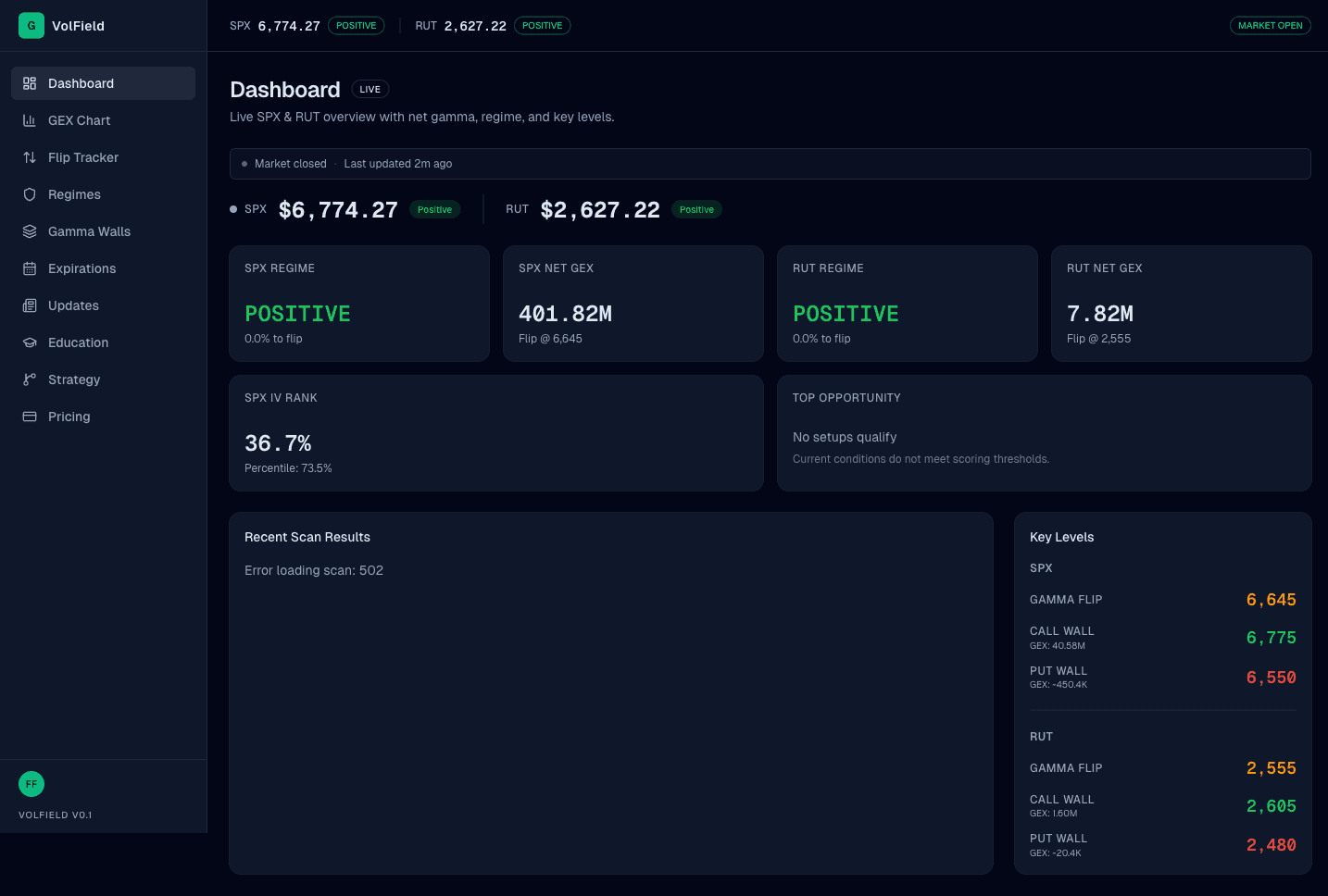The image size is (1328, 896).
Task: Open the Dashboard menu item
Action: [103, 83]
